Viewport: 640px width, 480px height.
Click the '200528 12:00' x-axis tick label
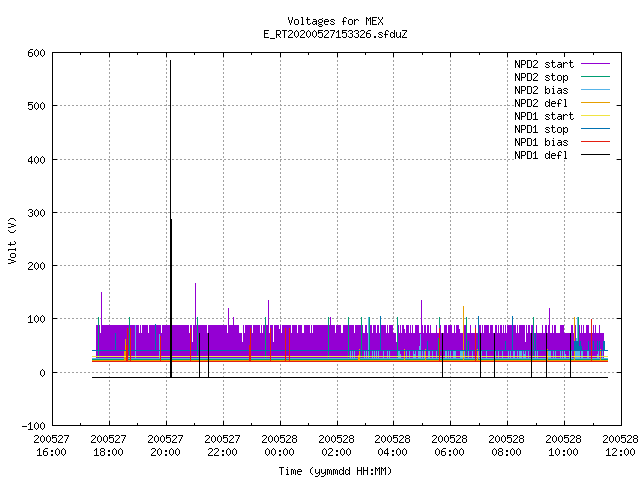point(620,446)
